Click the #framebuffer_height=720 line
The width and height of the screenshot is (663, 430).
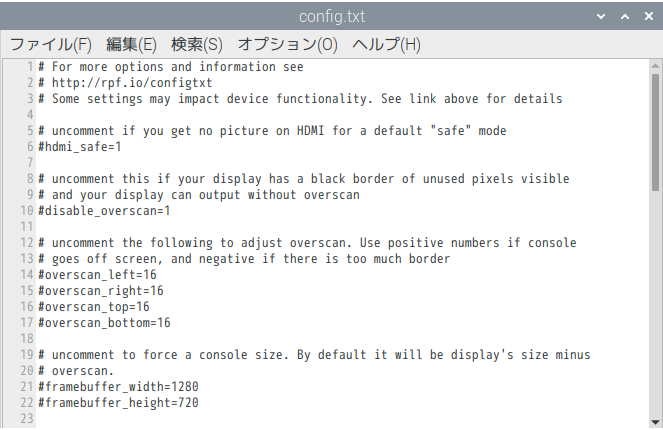(x=118, y=403)
